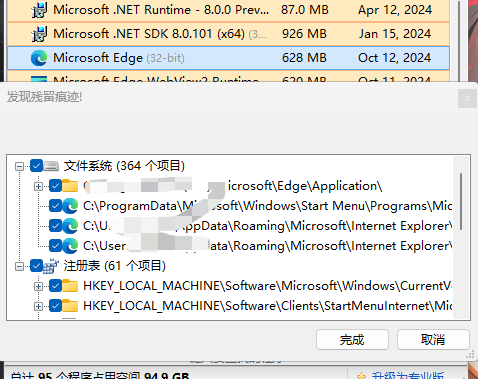The width and height of the screenshot is (478, 379).
Task: Uncheck HKEY_LOCAL_MACHINE StartMenuInternet checkbox
Action: (x=55, y=306)
